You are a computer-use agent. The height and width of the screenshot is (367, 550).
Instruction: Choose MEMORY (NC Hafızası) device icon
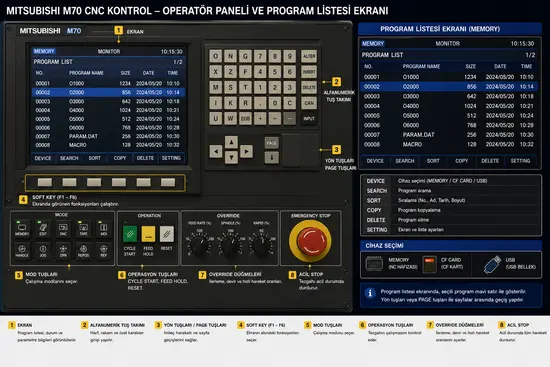(x=374, y=264)
